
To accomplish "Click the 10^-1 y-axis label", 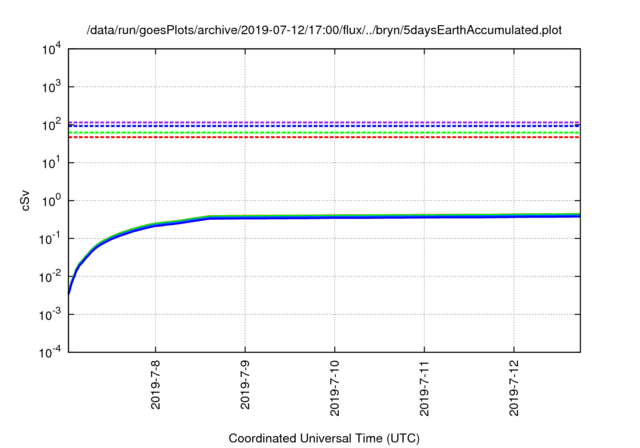I will (51, 238).
